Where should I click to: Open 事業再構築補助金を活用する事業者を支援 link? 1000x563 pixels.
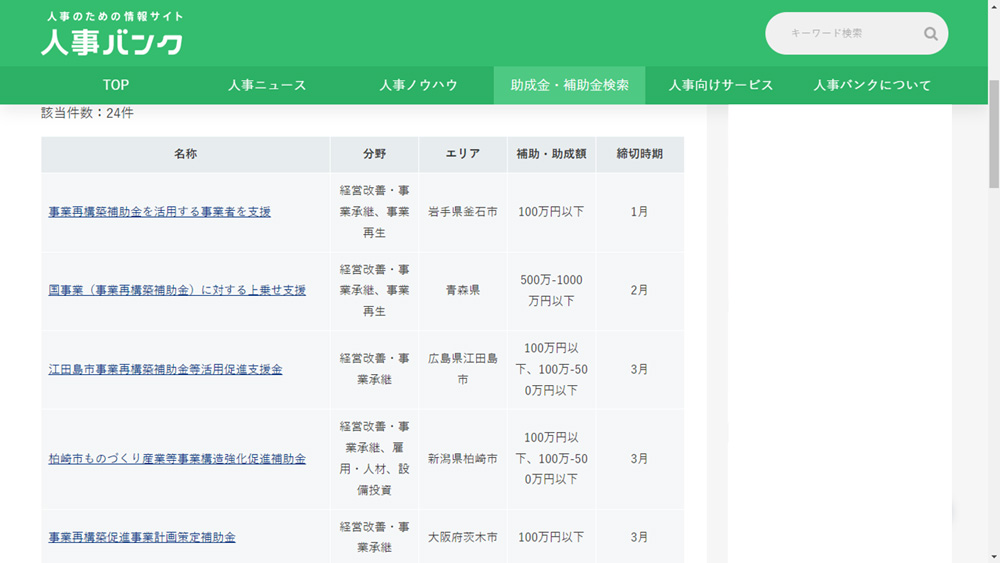160,212
